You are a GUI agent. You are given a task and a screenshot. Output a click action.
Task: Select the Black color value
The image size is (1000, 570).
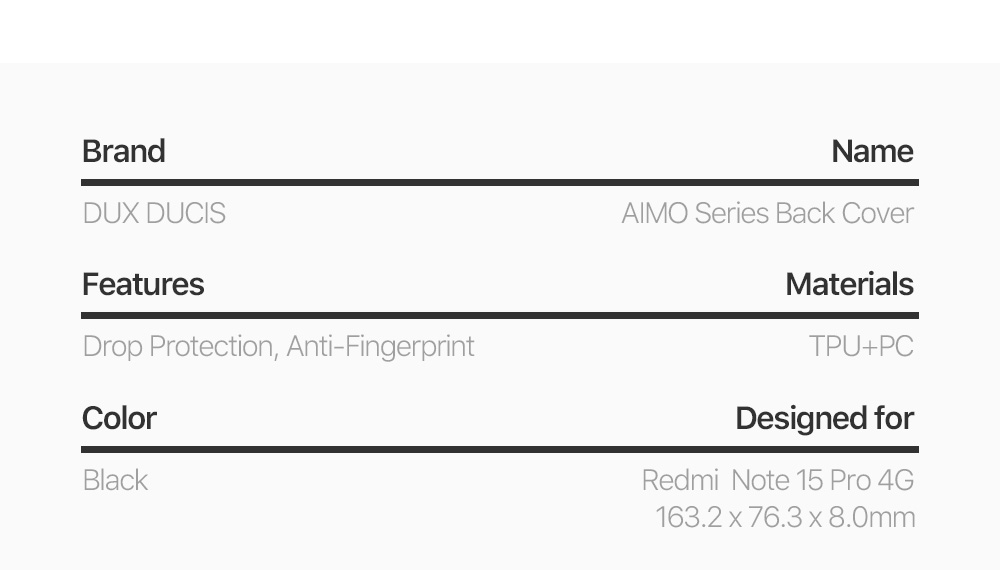[115, 480]
